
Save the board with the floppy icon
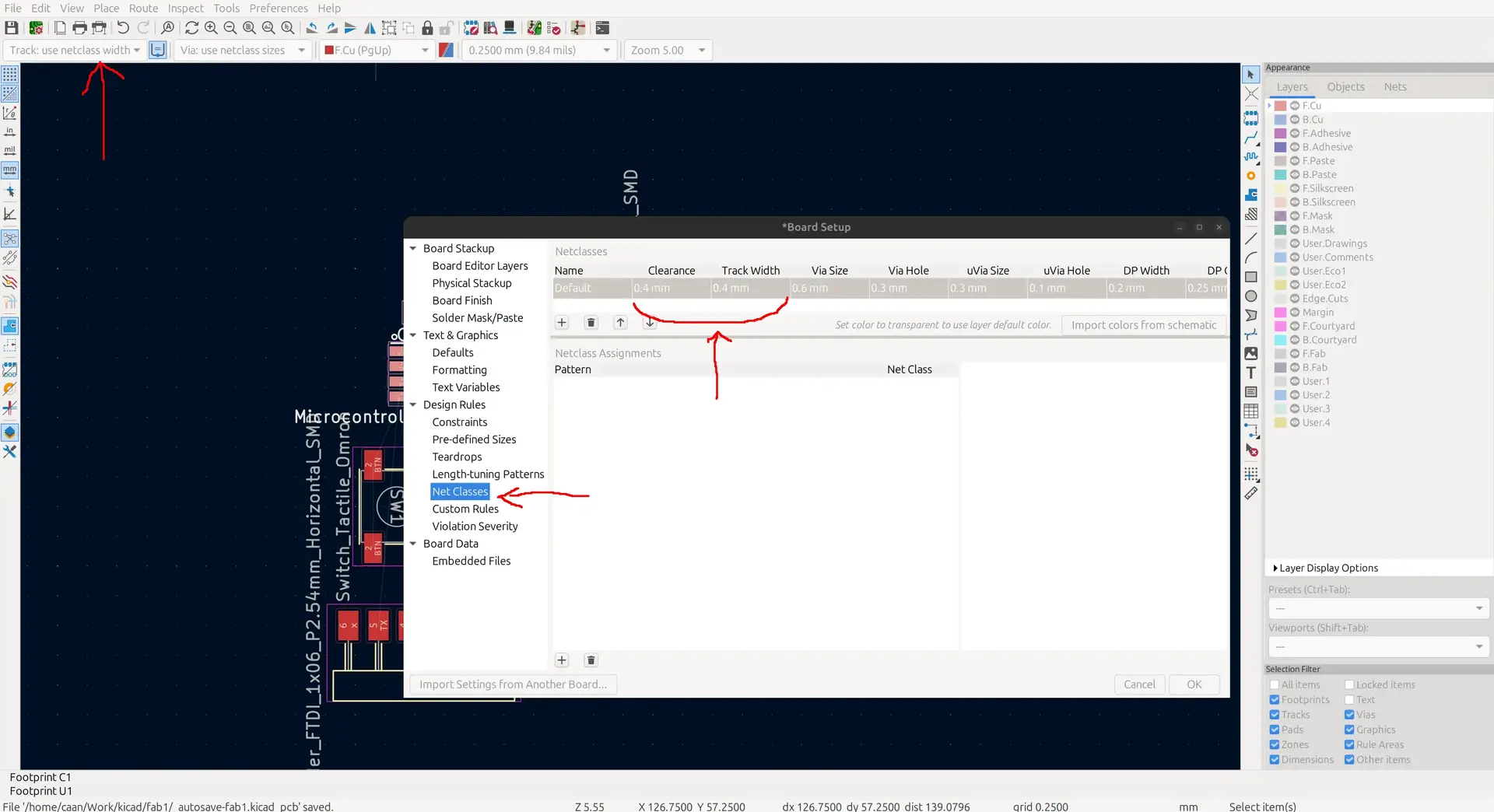click(x=12, y=28)
